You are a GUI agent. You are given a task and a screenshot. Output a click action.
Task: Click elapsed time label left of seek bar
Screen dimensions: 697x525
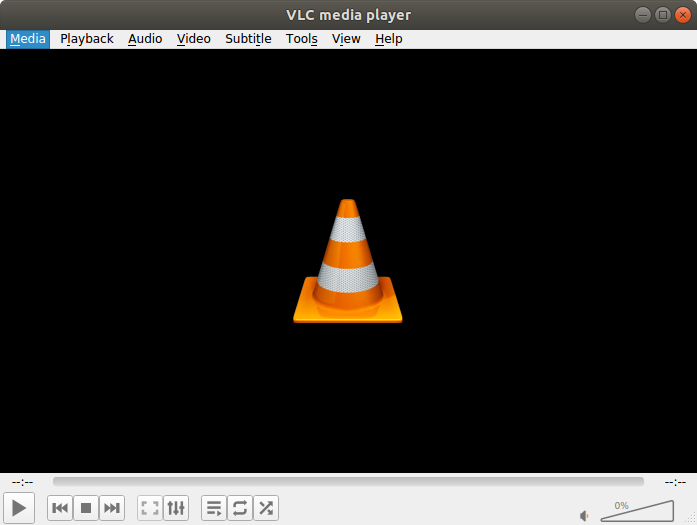pyautogui.click(x=22, y=482)
